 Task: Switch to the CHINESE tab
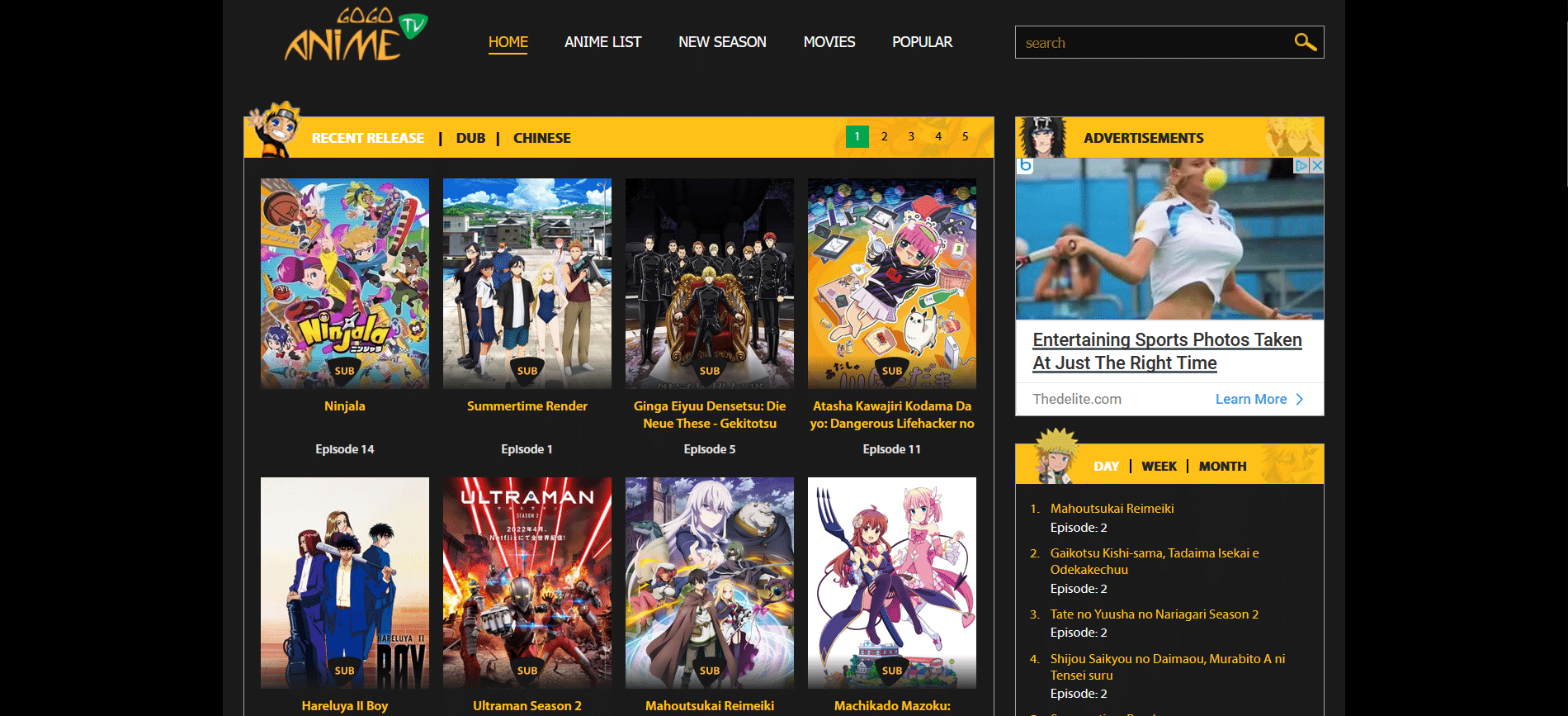click(x=542, y=138)
